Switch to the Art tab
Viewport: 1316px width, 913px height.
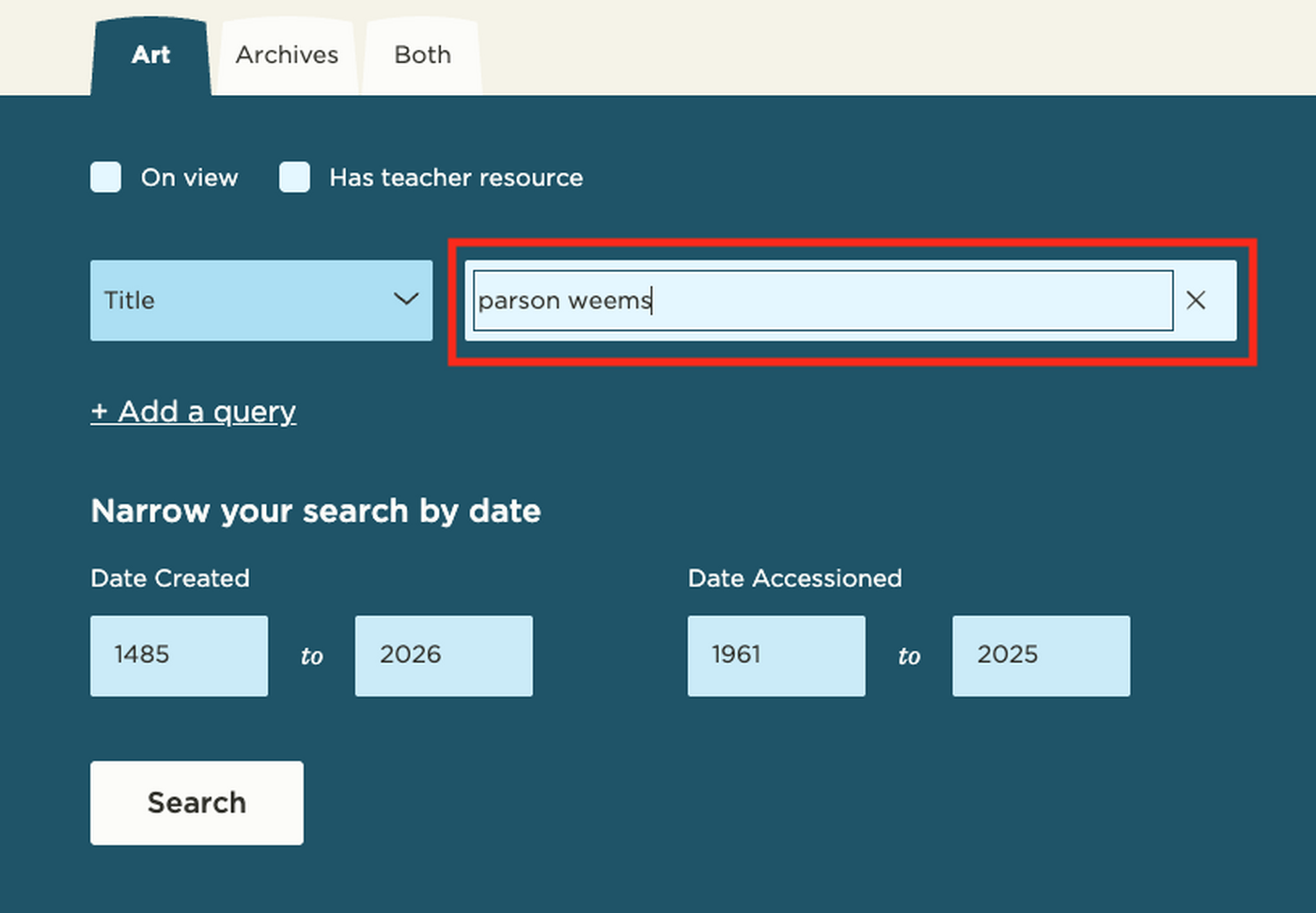[150, 55]
